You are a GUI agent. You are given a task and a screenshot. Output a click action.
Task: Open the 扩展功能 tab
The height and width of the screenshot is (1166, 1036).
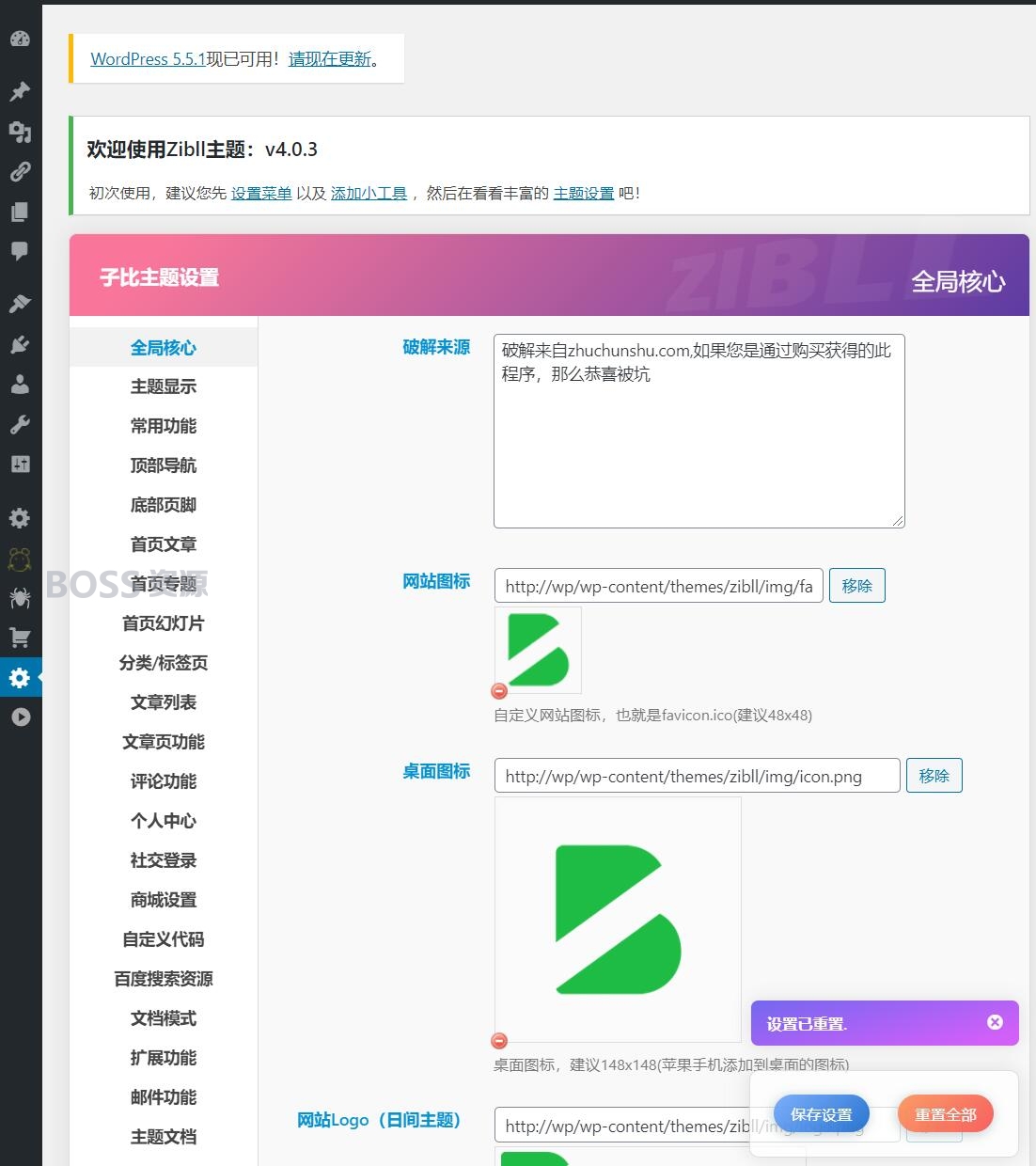tap(164, 1058)
